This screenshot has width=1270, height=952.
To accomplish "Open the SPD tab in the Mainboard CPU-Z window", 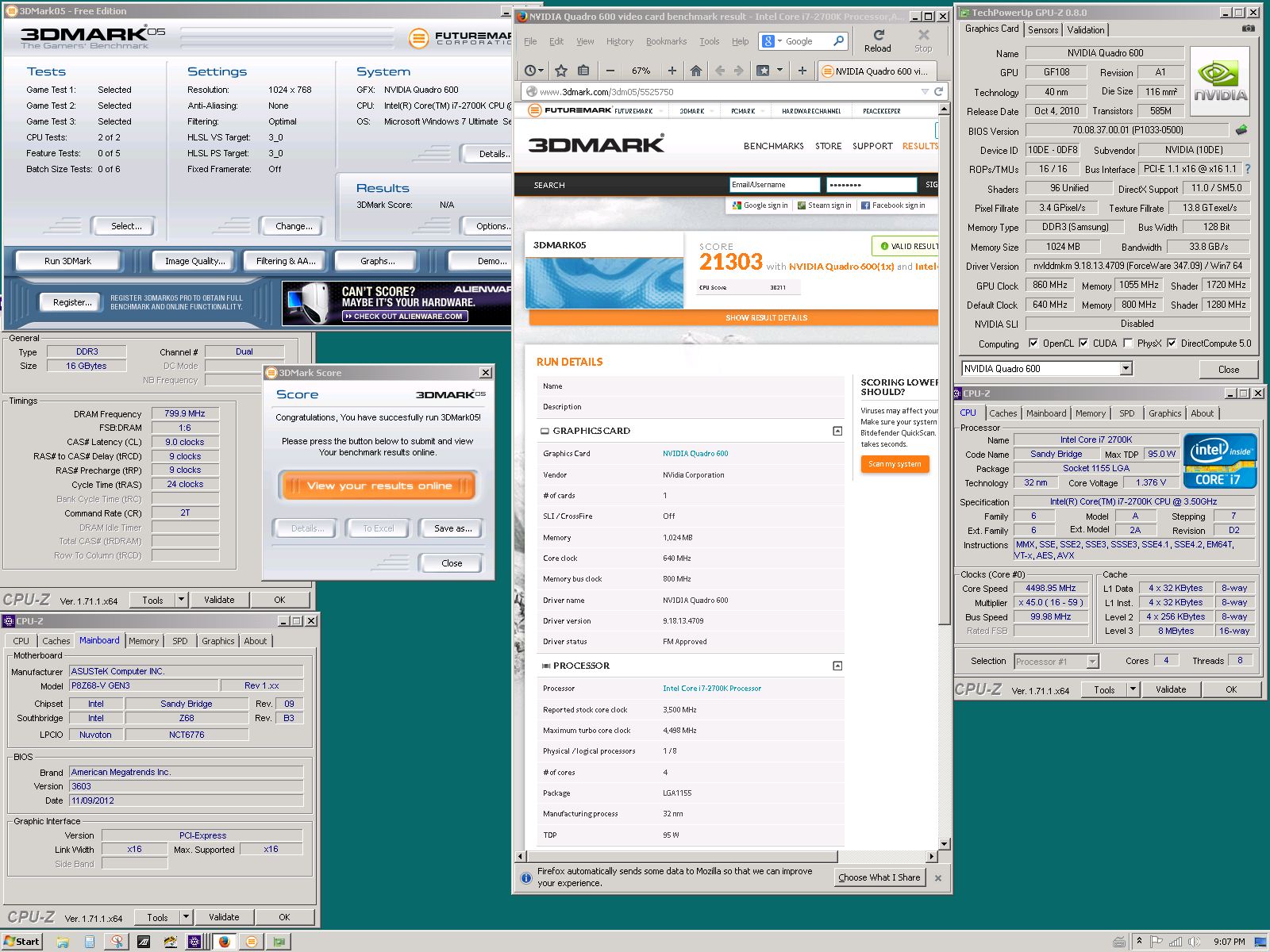I will [180, 641].
